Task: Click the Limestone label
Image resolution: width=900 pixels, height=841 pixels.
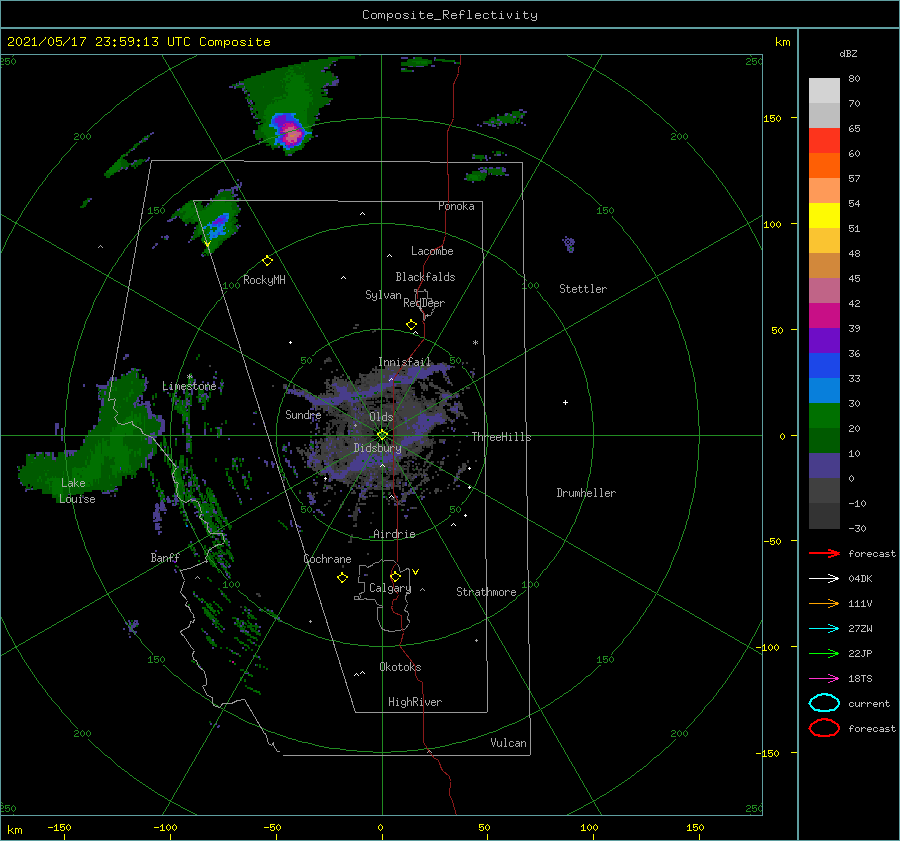Action: 189,386
